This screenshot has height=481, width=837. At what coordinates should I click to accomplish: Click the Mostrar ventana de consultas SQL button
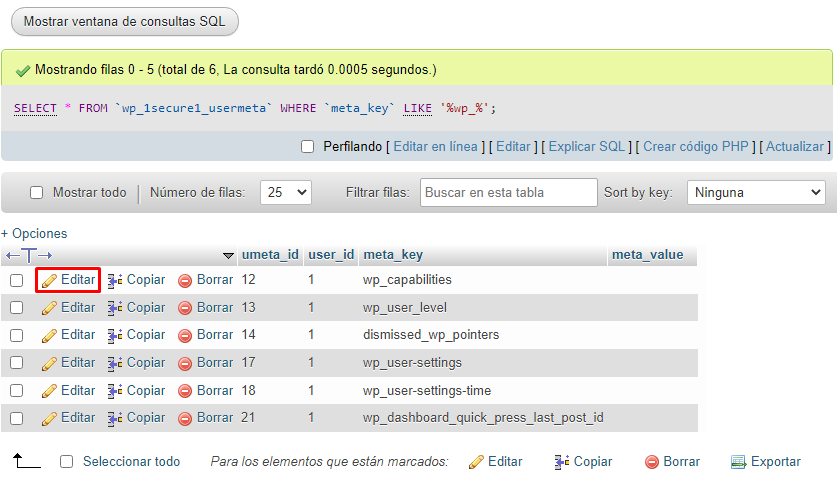pos(125,21)
